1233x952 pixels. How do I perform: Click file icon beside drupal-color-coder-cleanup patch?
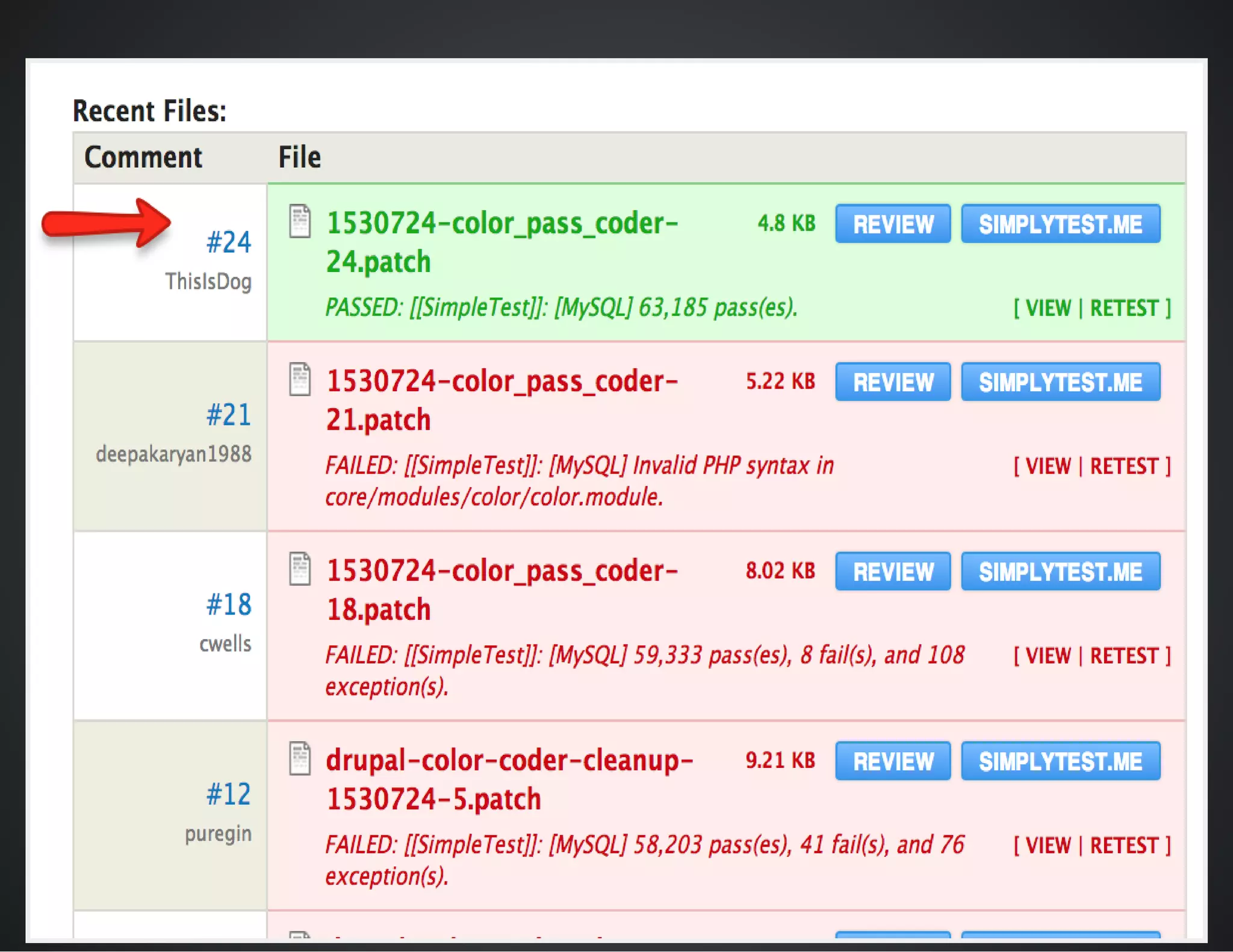coord(299,758)
